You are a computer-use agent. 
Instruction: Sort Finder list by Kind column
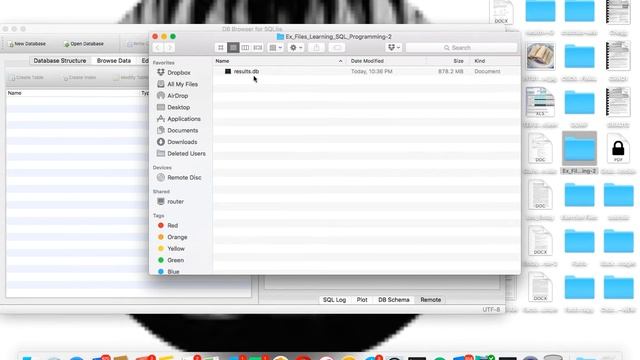(x=495, y=61)
